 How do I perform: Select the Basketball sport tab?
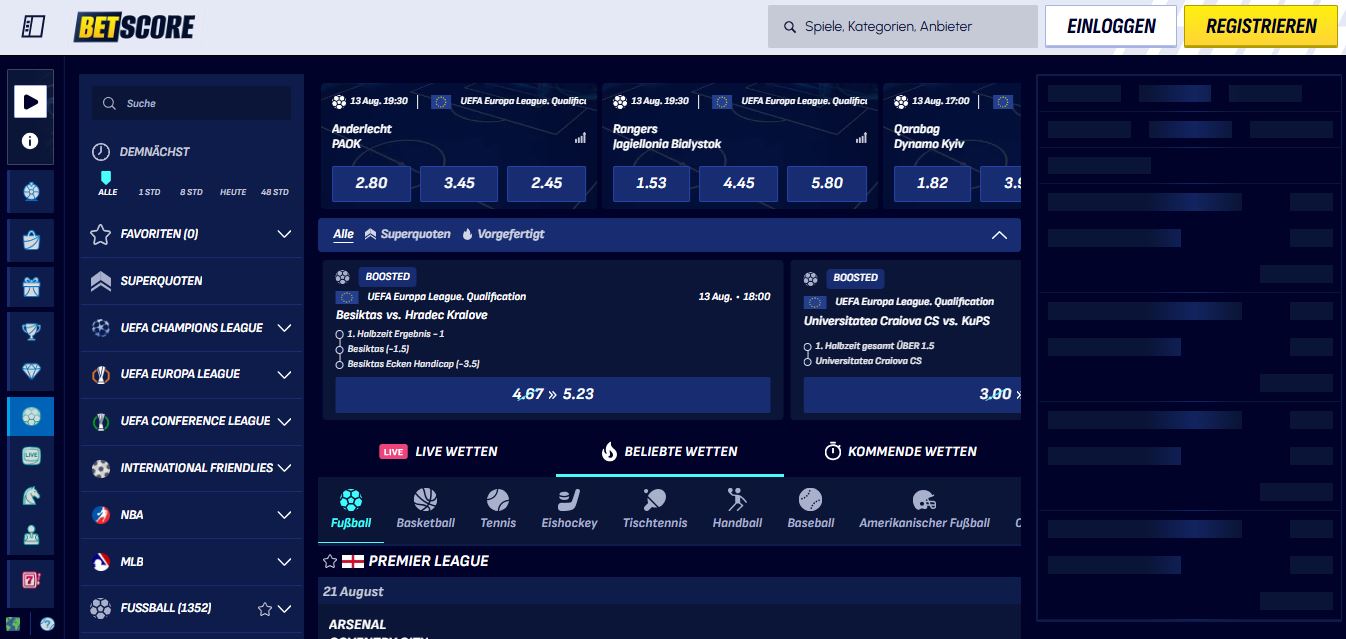(426, 509)
